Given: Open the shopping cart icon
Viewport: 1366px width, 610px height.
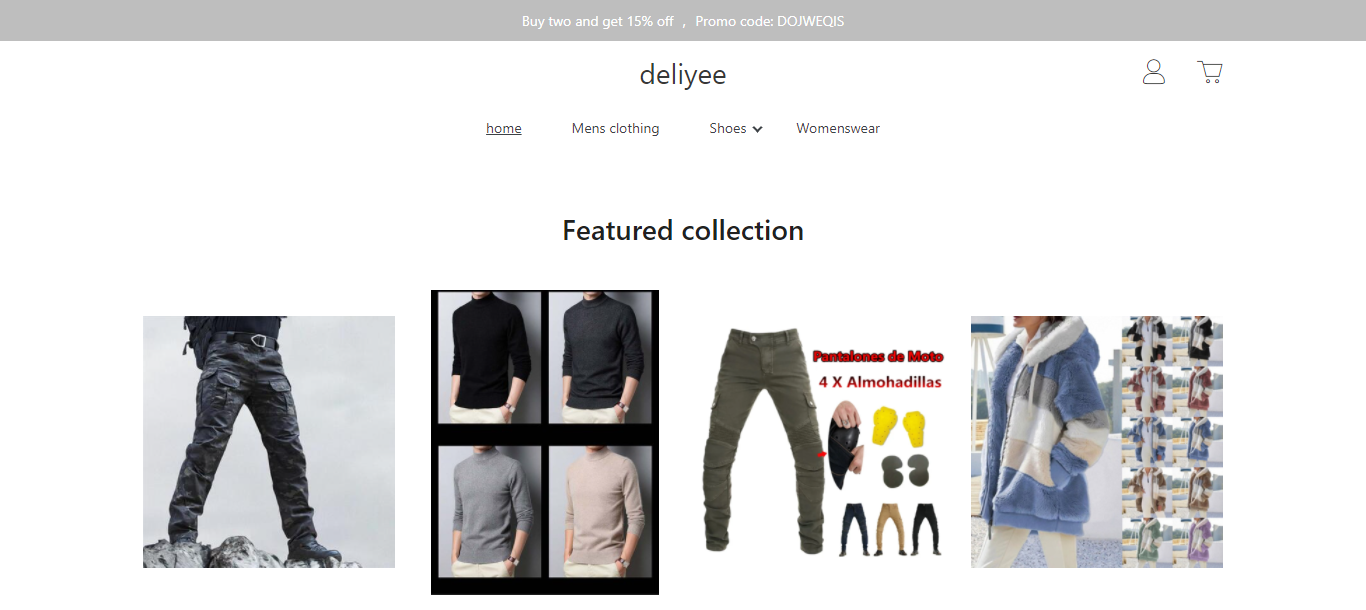Looking at the screenshot, I should [x=1210, y=72].
